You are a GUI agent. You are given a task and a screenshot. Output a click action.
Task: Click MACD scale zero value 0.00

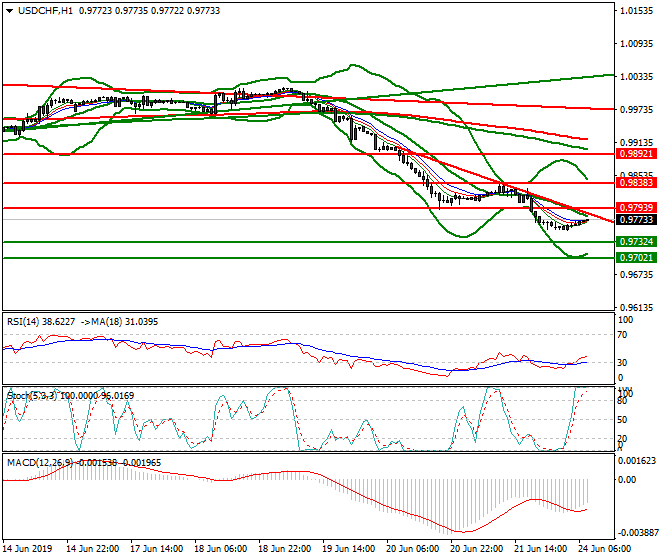coord(627,480)
